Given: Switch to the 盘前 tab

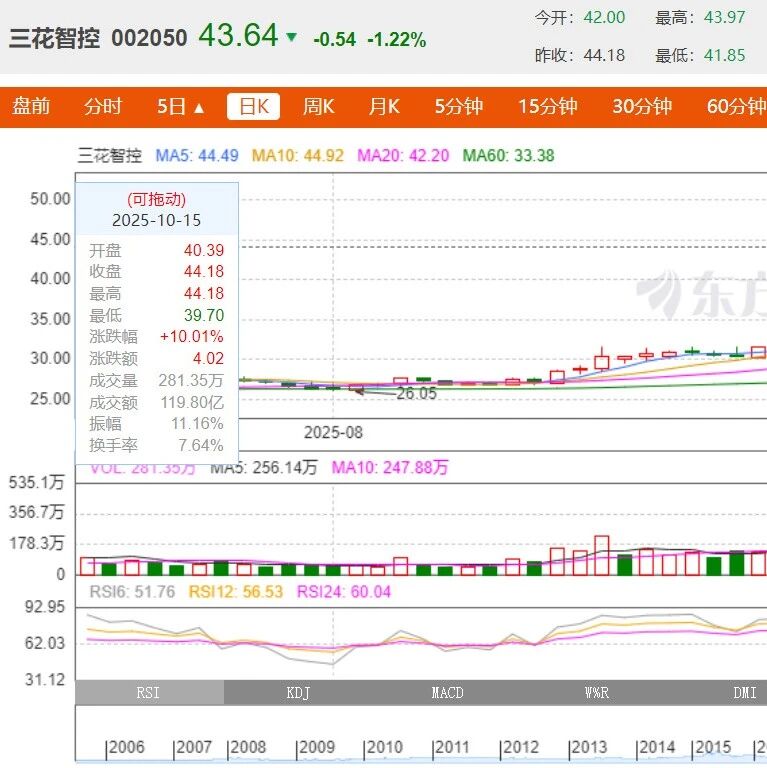Looking at the screenshot, I should point(31,106).
